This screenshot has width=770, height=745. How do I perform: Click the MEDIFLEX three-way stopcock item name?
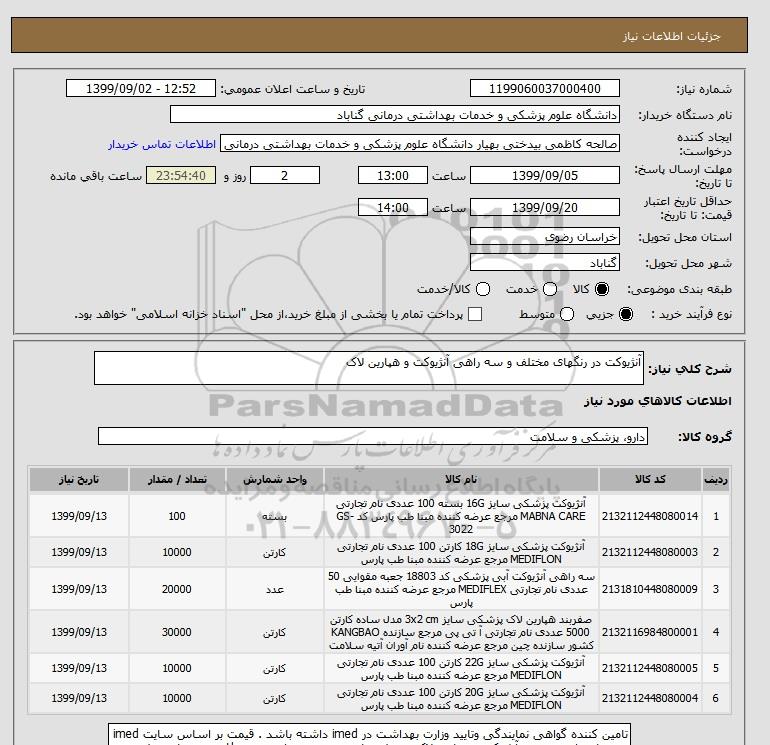(461, 589)
